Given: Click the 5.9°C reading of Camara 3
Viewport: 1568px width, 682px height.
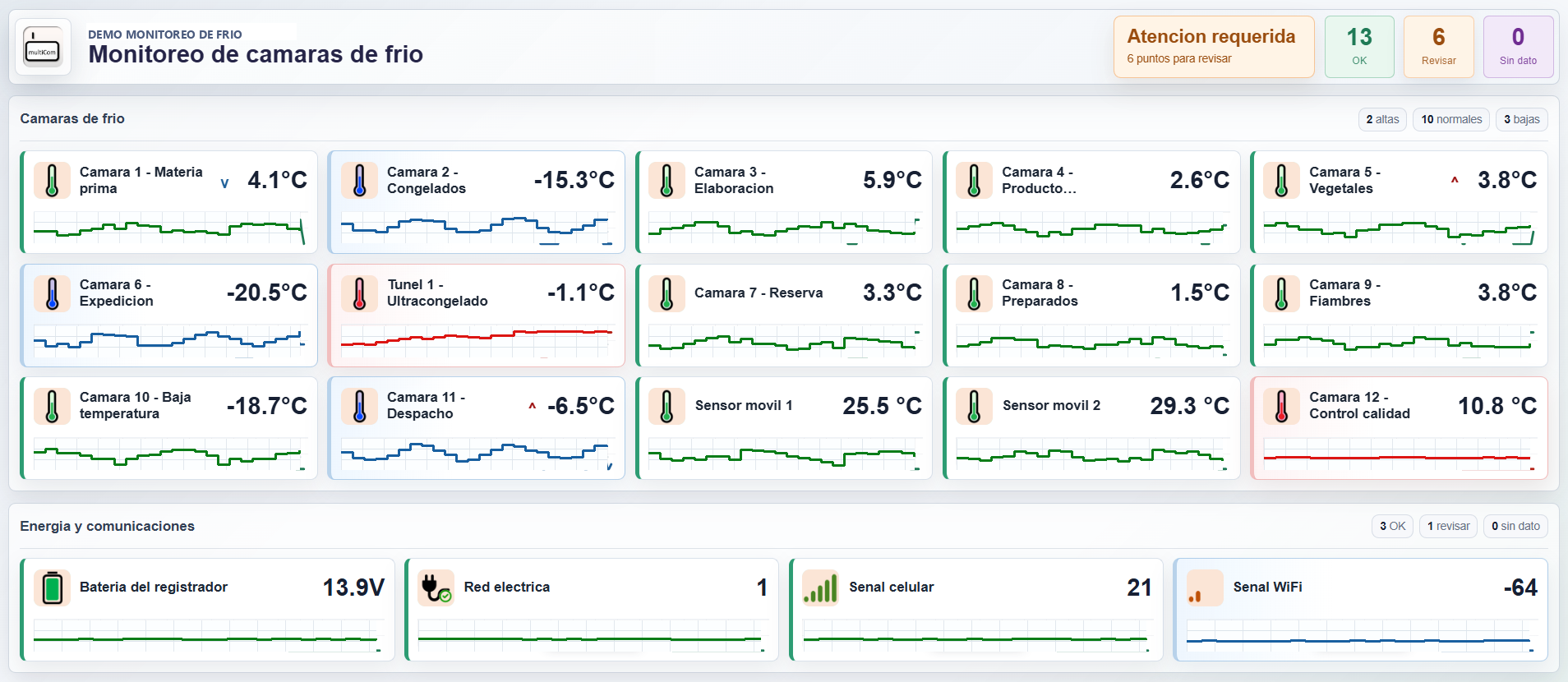Looking at the screenshot, I should 892,180.
